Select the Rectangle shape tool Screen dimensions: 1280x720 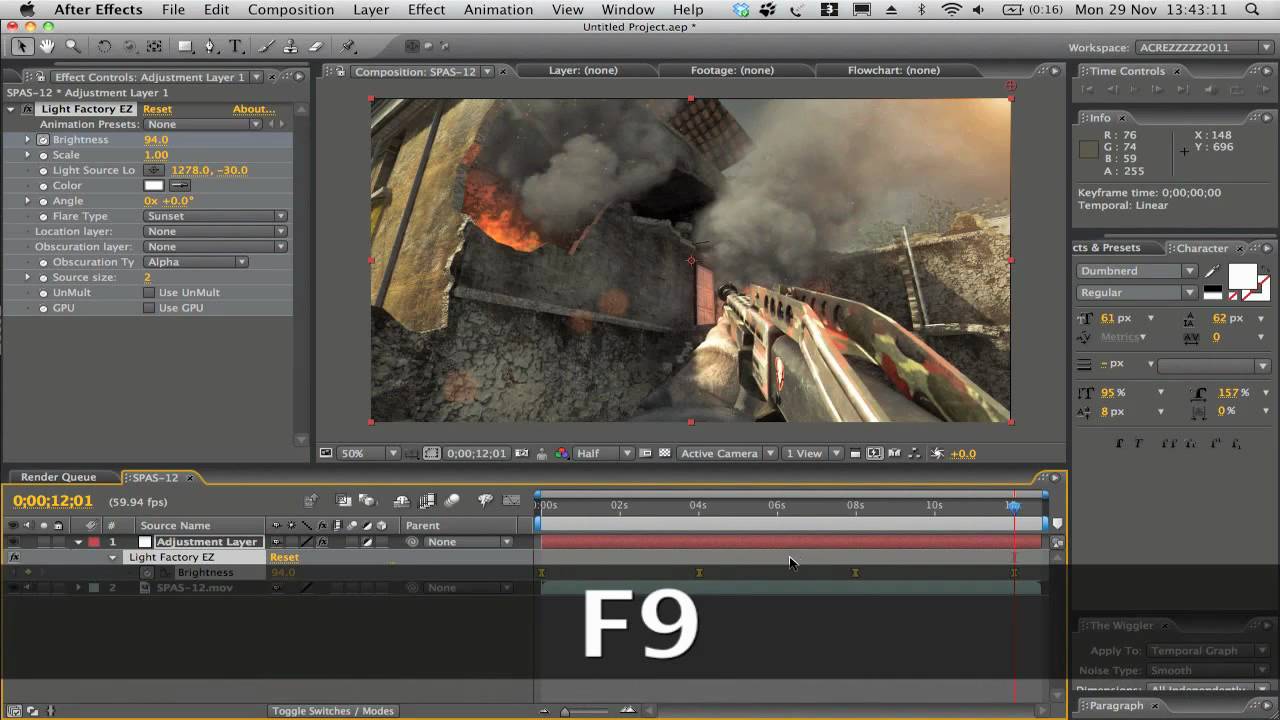pyautogui.click(x=186, y=46)
